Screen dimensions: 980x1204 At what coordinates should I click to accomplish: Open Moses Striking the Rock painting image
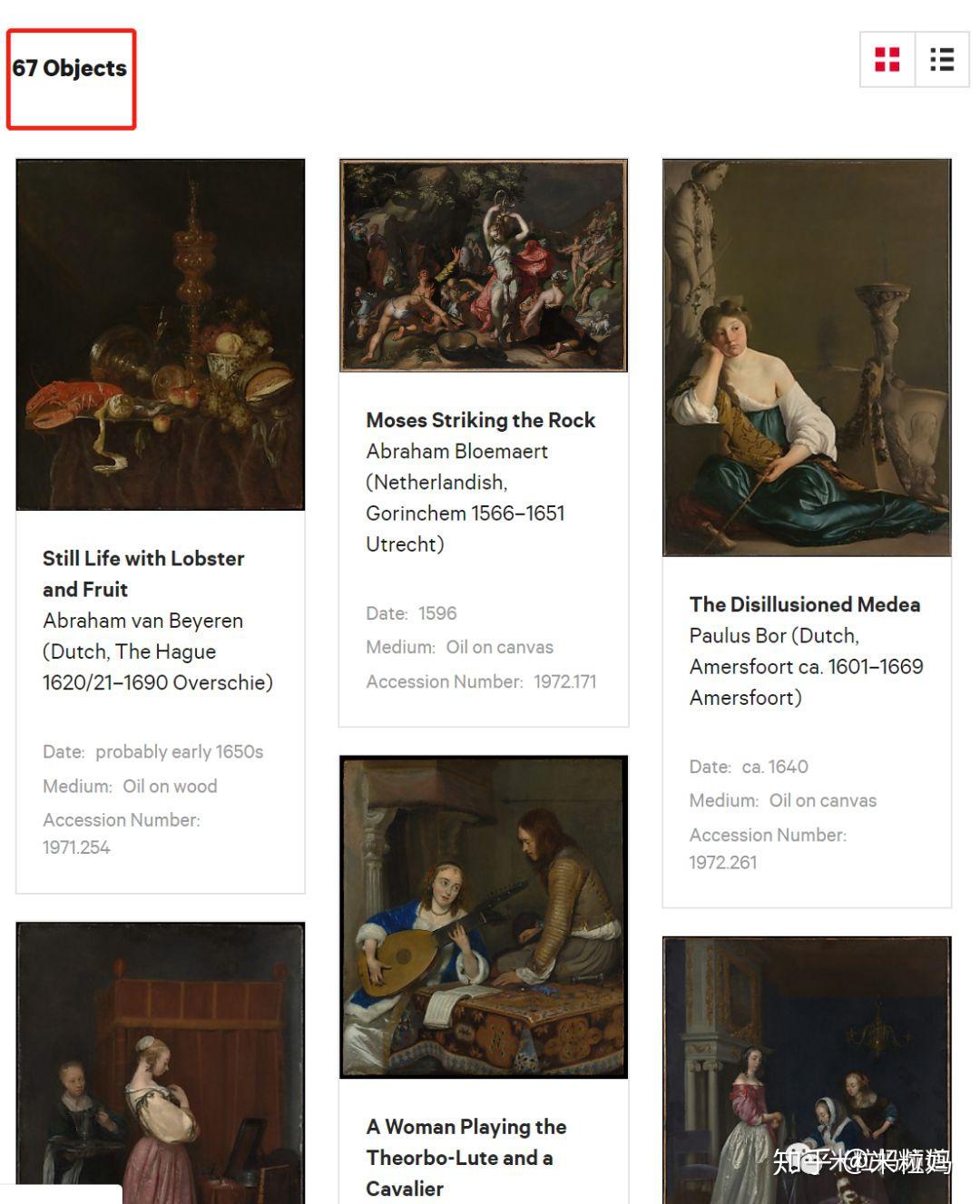click(484, 266)
